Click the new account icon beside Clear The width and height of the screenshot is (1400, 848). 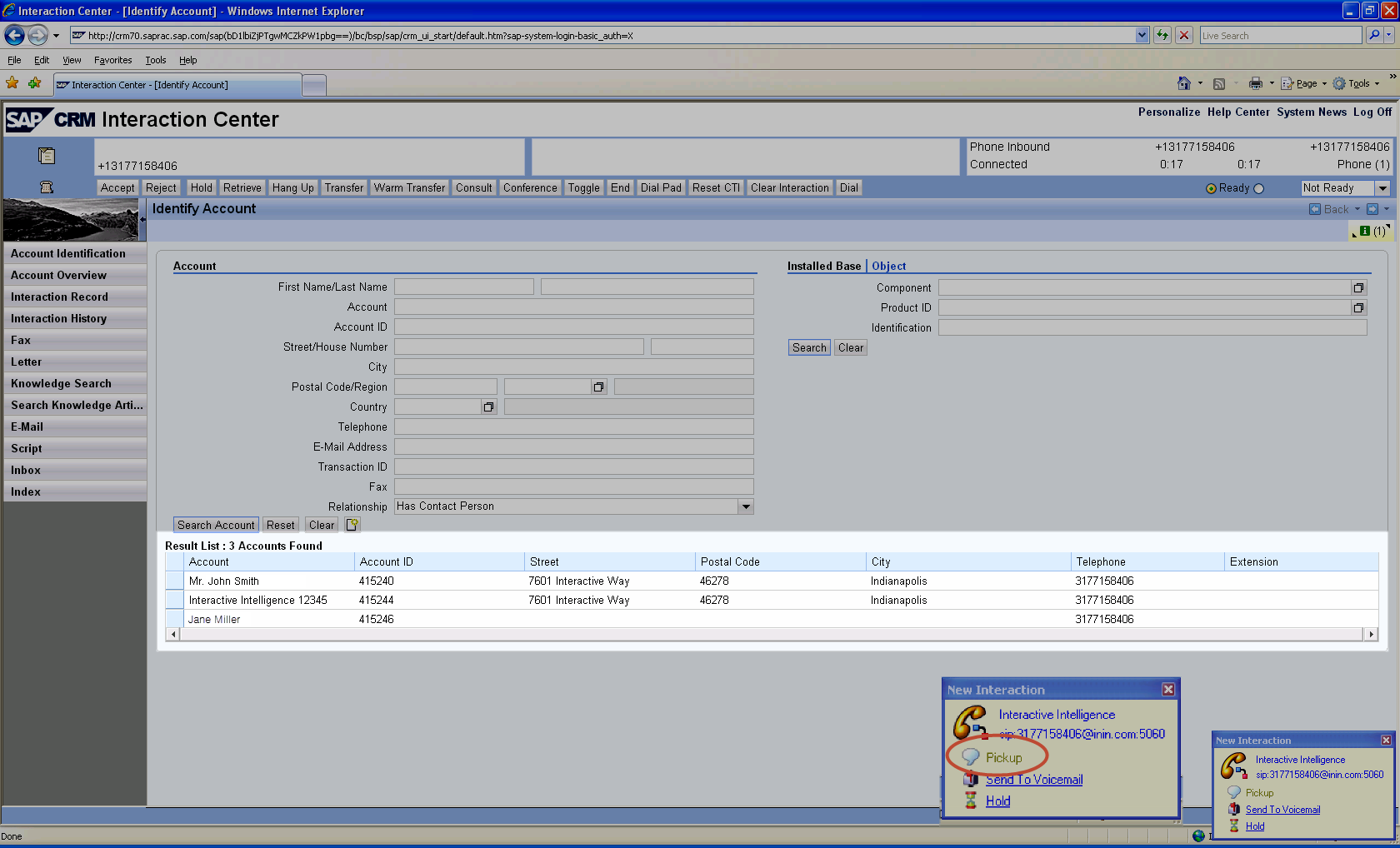tap(352, 525)
